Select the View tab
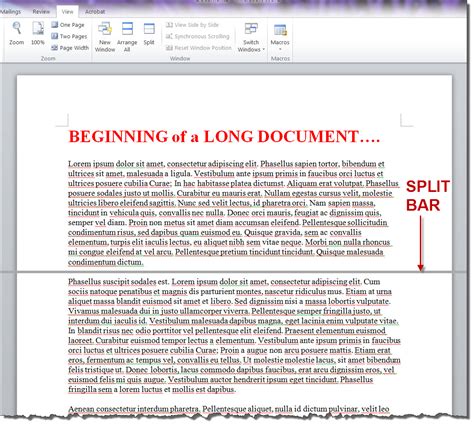The width and height of the screenshot is (474, 426). point(67,11)
